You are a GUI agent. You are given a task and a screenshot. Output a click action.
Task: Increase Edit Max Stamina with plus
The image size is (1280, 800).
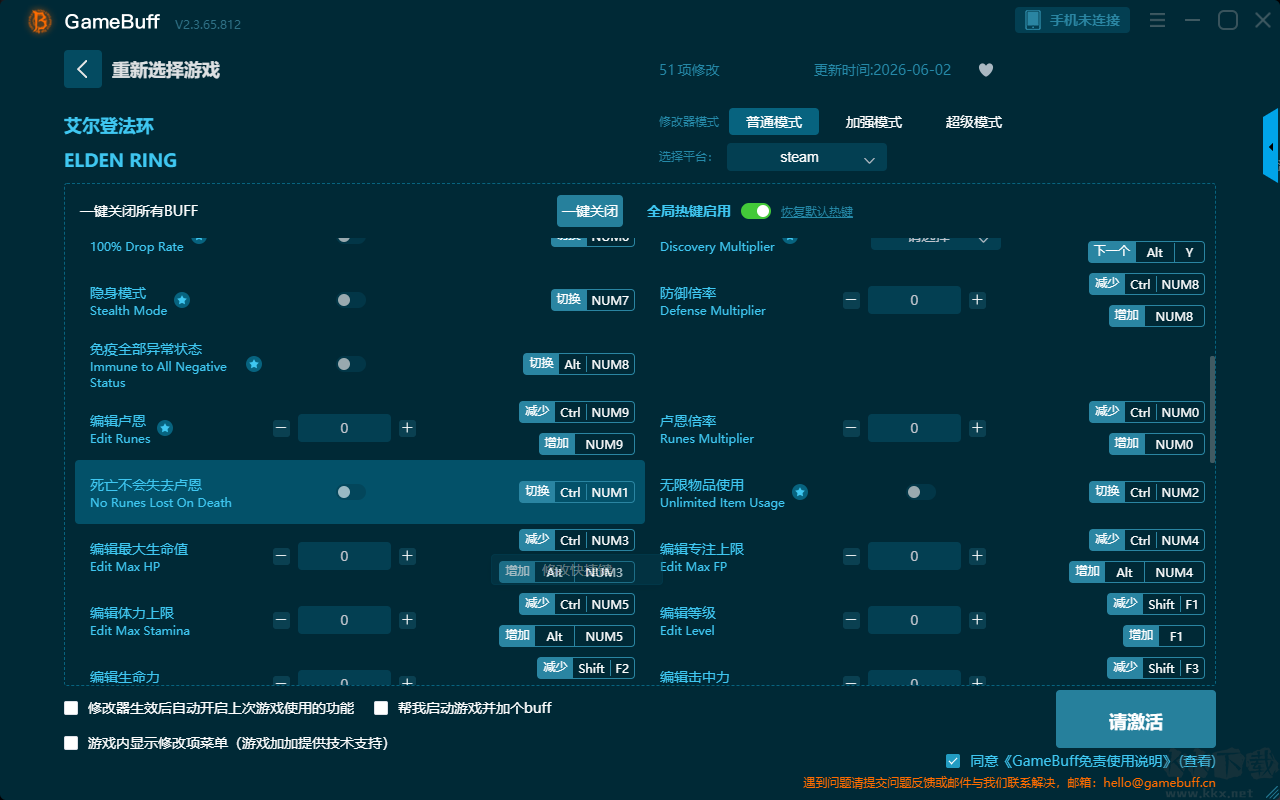407,620
